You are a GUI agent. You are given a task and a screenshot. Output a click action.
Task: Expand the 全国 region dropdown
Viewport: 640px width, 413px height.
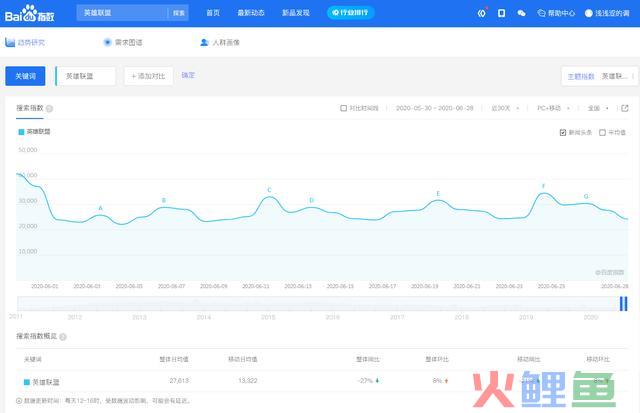(598, 108)
